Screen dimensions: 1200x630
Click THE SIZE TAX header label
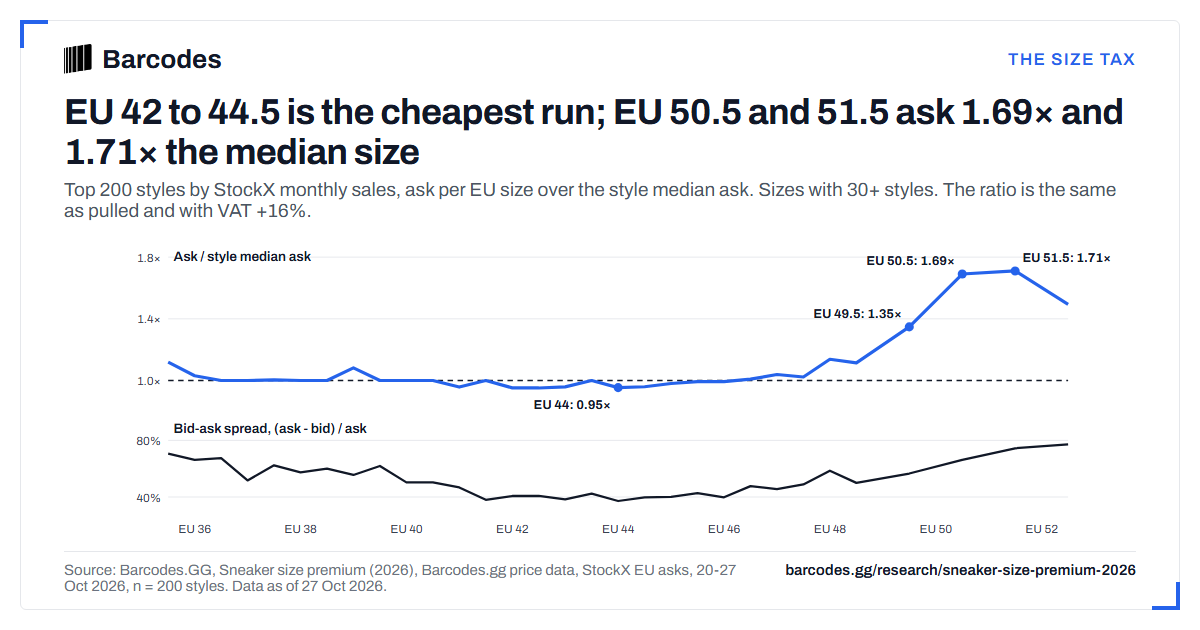pos(1071,59)
